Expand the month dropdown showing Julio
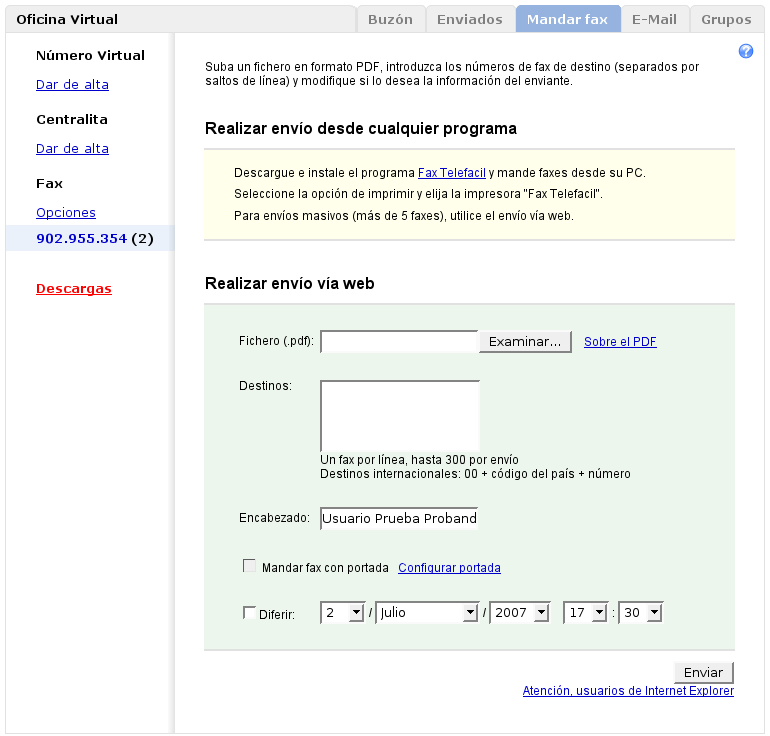 pyautogui.click(x=427, y=613)
